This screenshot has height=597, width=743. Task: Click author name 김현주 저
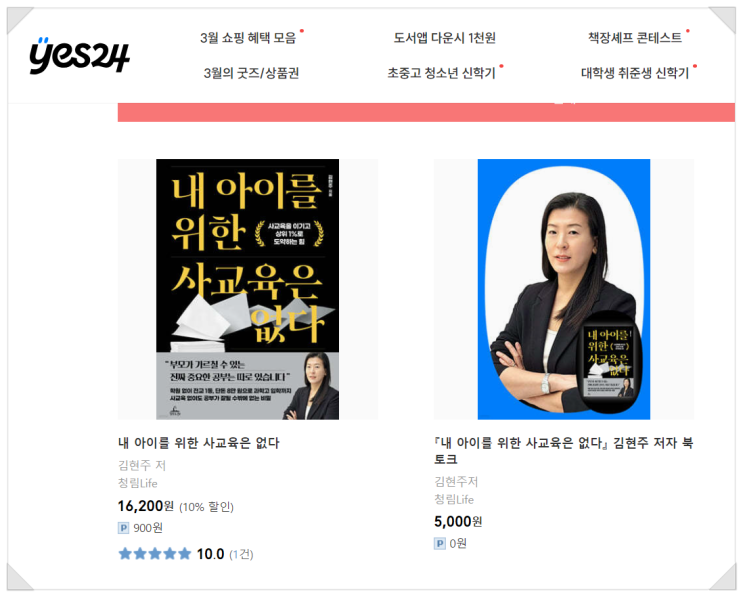coord(142,465)
